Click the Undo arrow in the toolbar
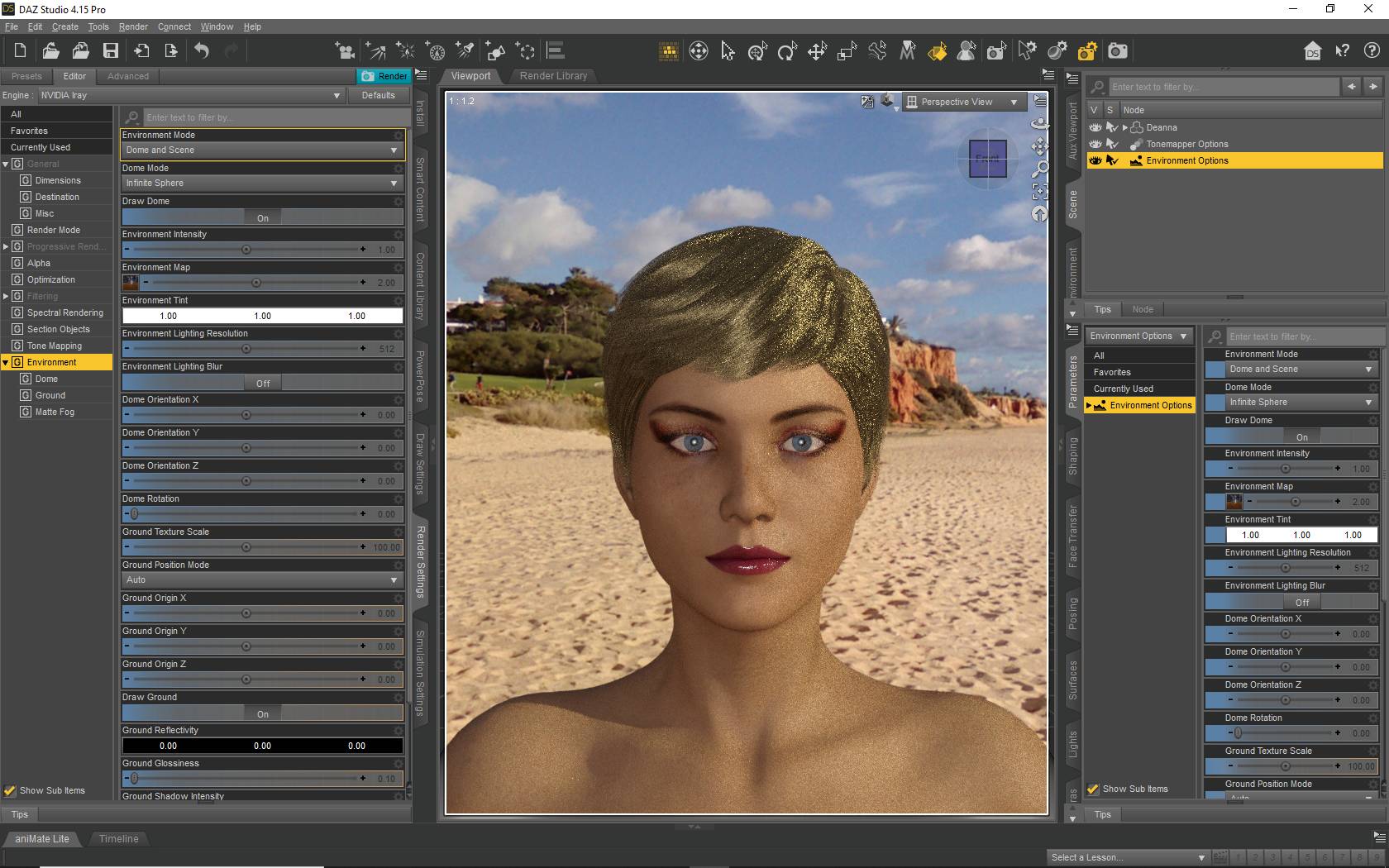This screenshot has height=868, width=1389. tap(202, 51)
